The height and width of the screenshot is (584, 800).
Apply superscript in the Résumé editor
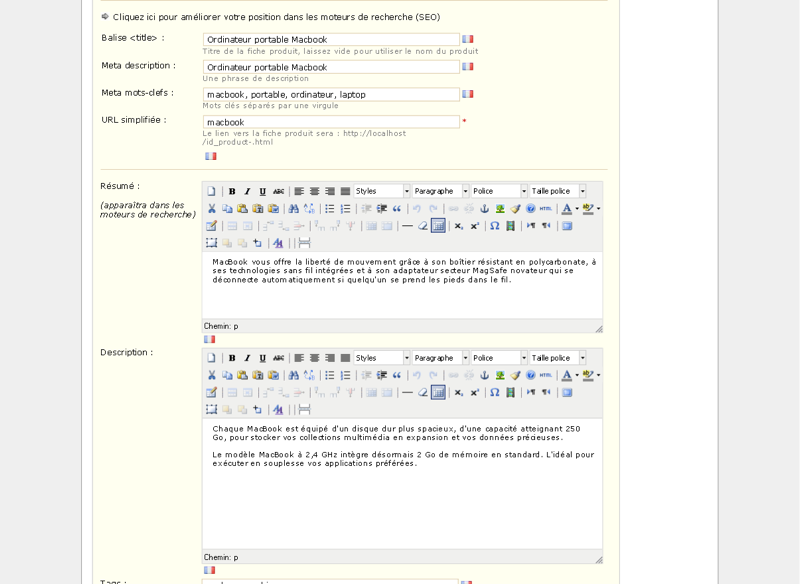(x=474, y=226)
